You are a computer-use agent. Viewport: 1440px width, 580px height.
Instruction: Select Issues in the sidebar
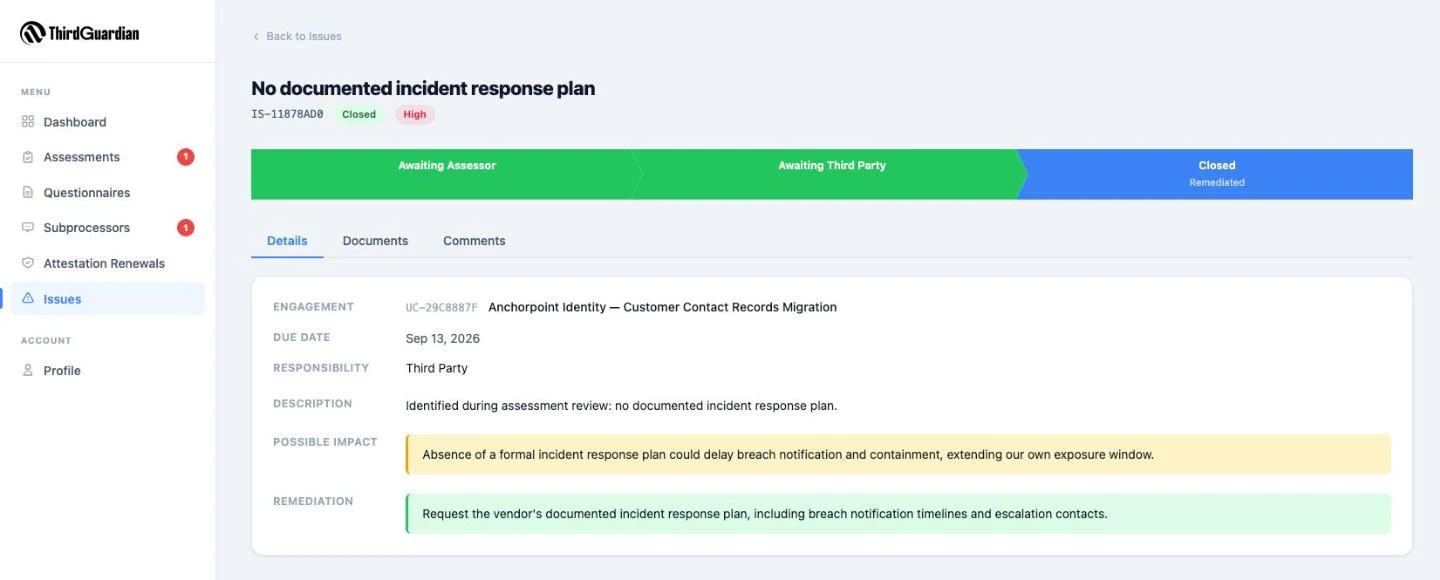108,299
